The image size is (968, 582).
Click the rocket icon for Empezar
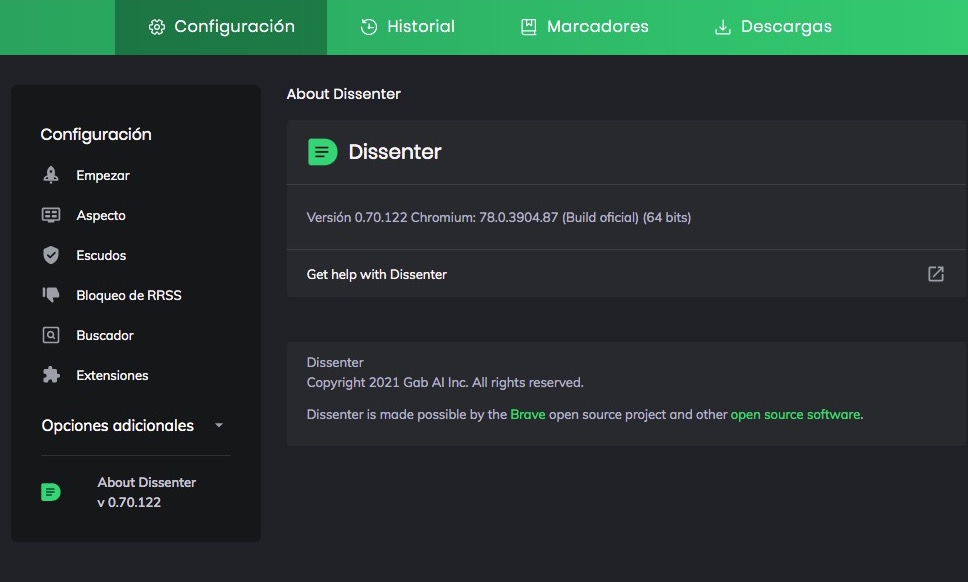point(51,175)
